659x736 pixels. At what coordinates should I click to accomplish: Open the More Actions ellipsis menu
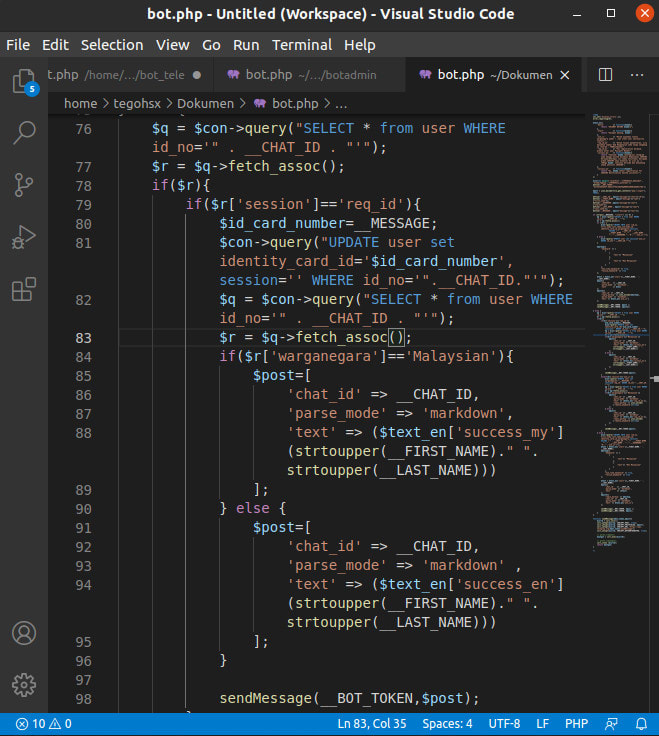(637, 75)
